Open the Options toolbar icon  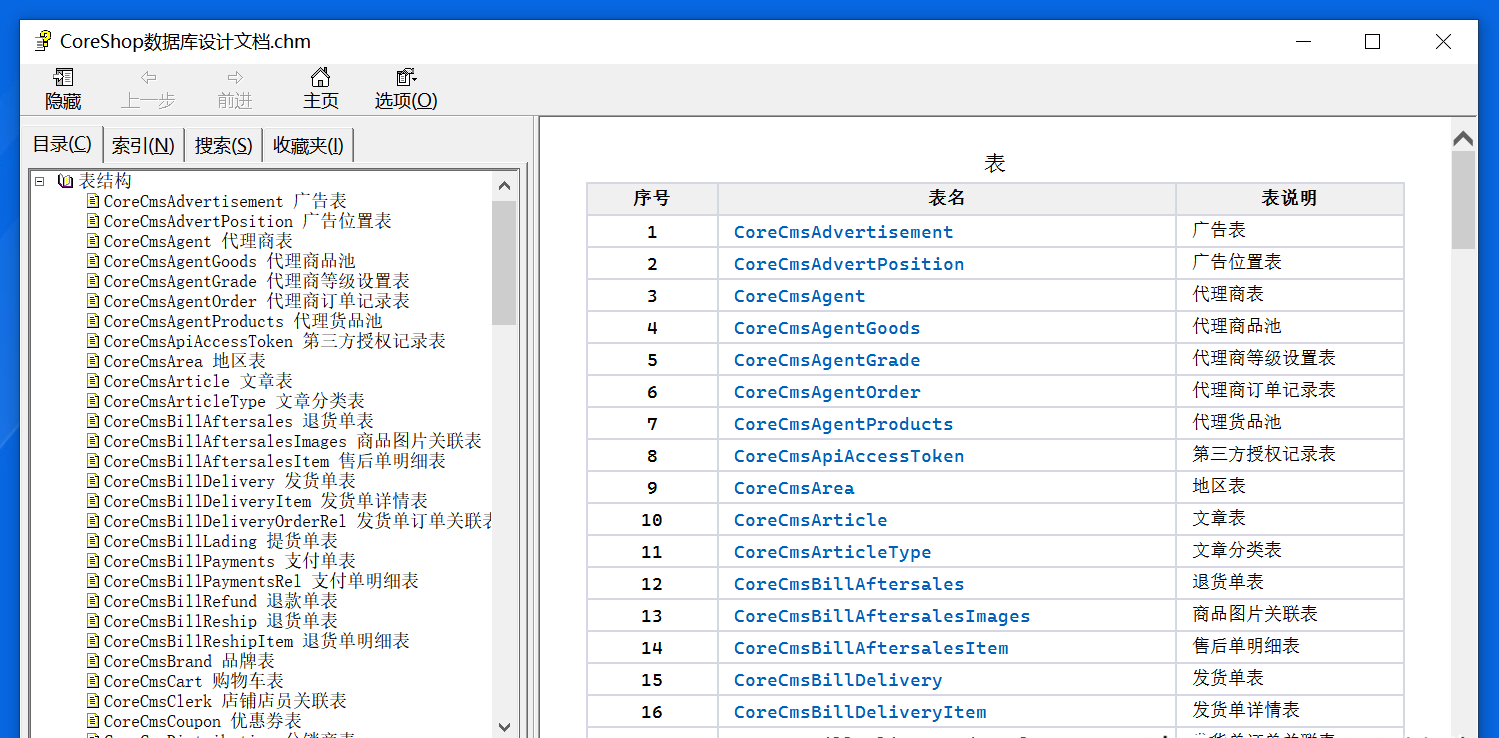click(x=406, y=78)
